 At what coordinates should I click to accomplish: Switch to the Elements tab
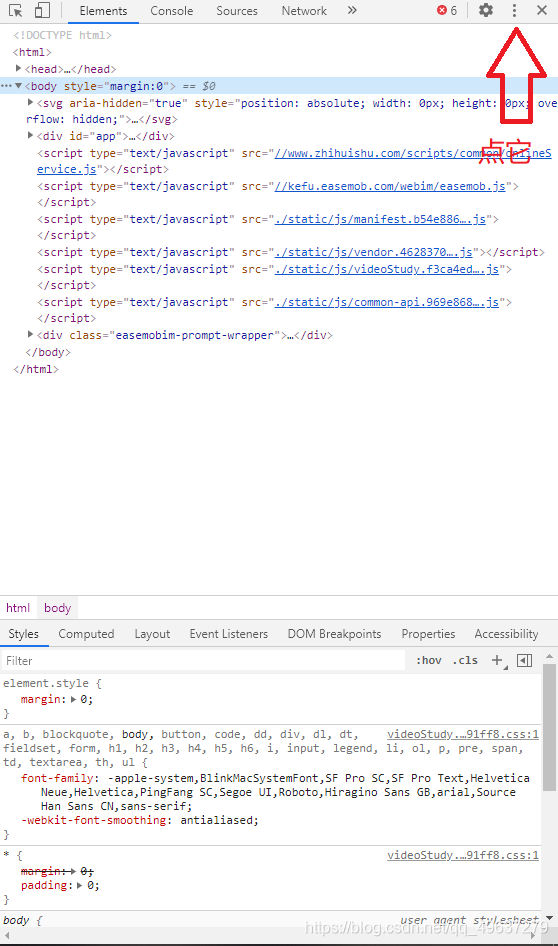(x=103, y=11)
